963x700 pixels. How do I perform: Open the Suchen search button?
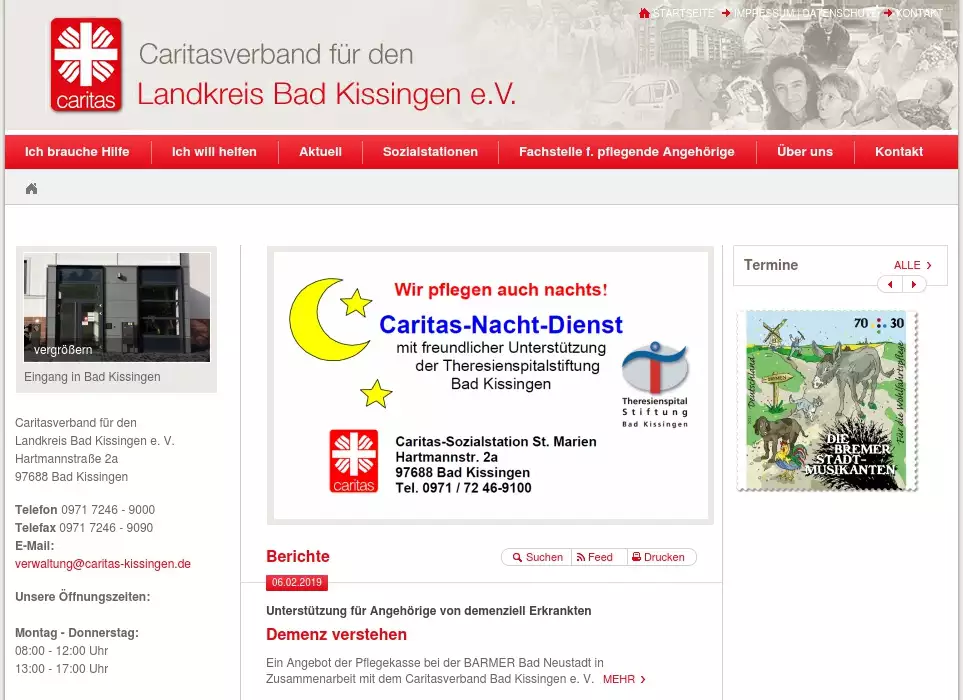[x=537, y=557]
